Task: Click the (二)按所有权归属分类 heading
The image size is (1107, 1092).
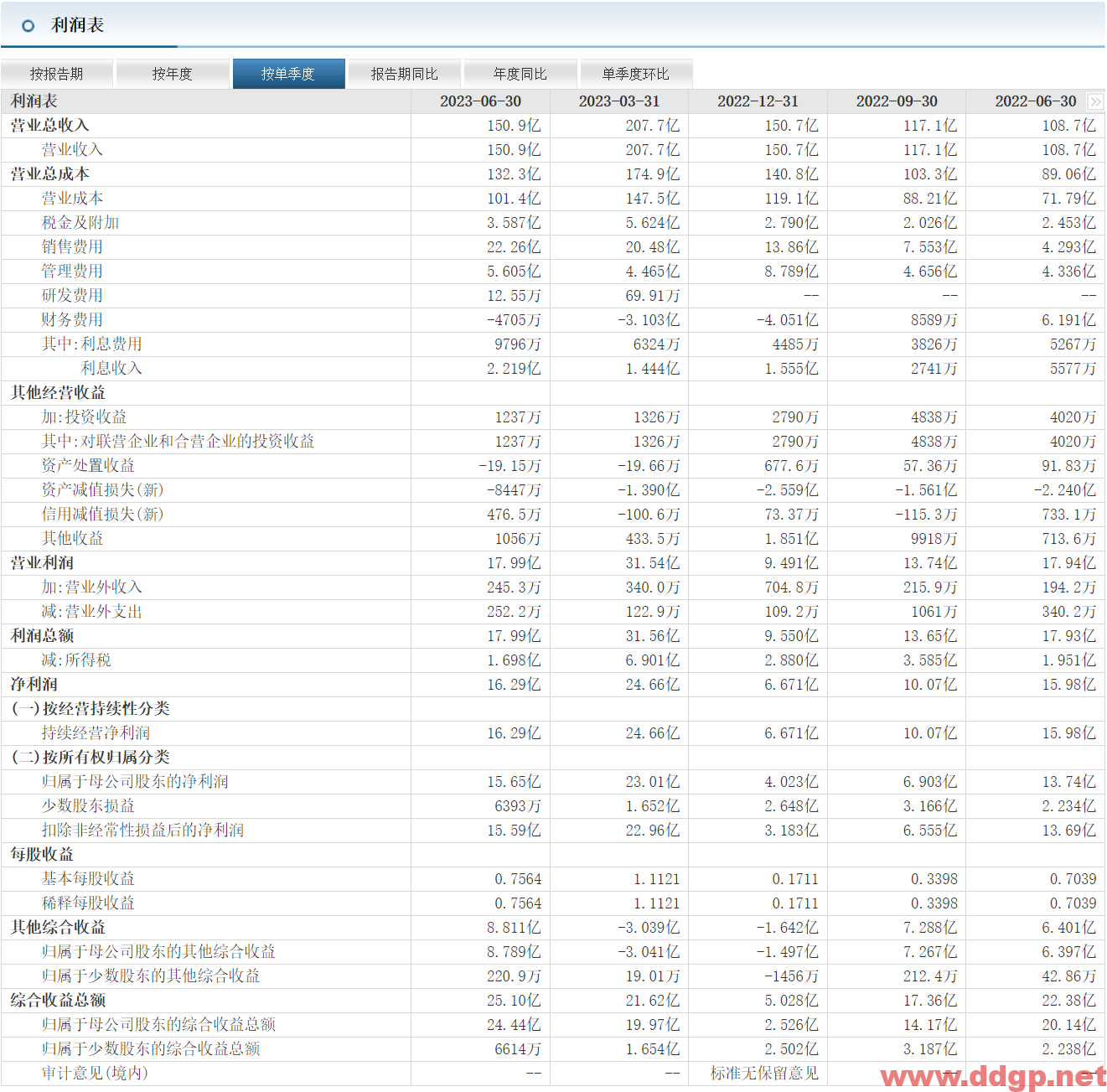Action: tap(90, 758)
